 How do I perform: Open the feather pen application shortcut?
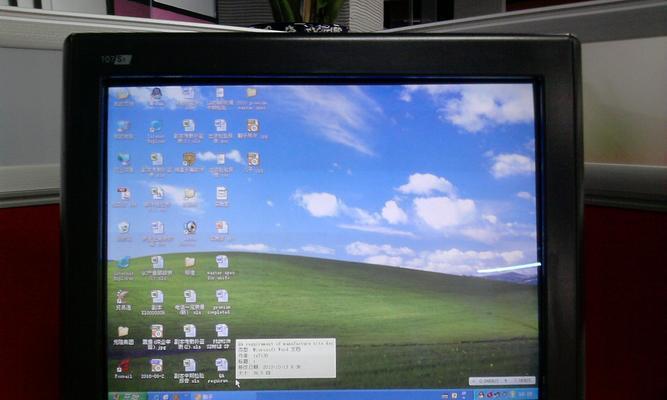(x=123, y=300)
